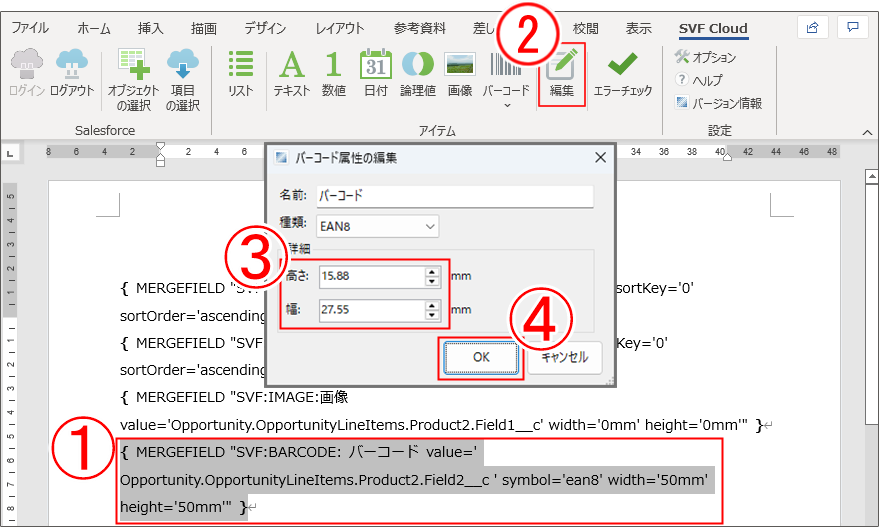Decrease 幅 with down arrow

(432, 315)
